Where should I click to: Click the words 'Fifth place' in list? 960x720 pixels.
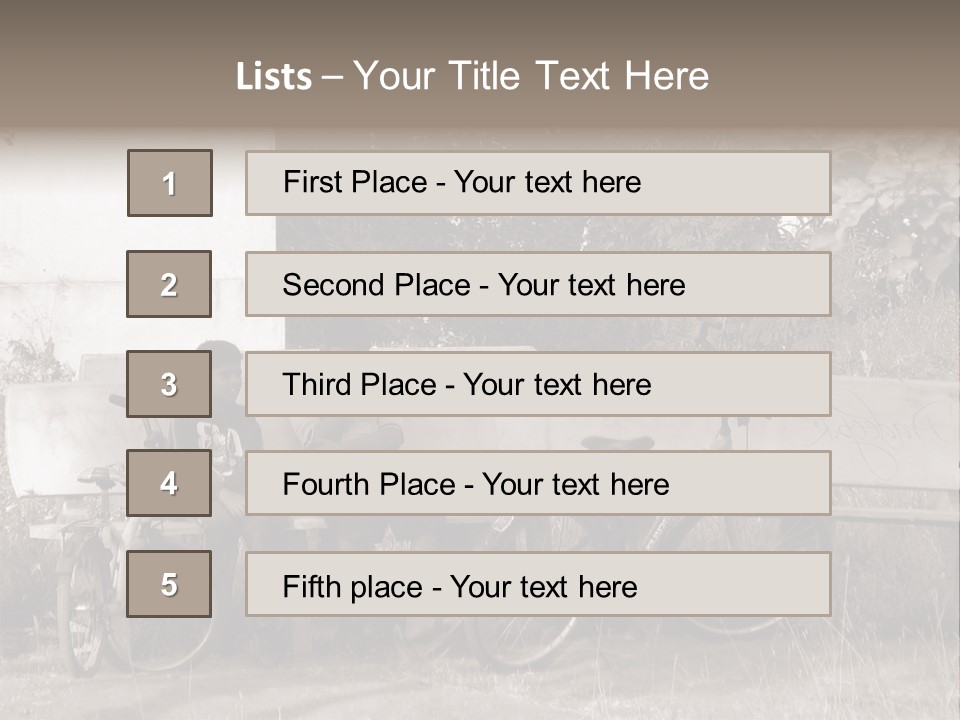[x=353, y=586]
